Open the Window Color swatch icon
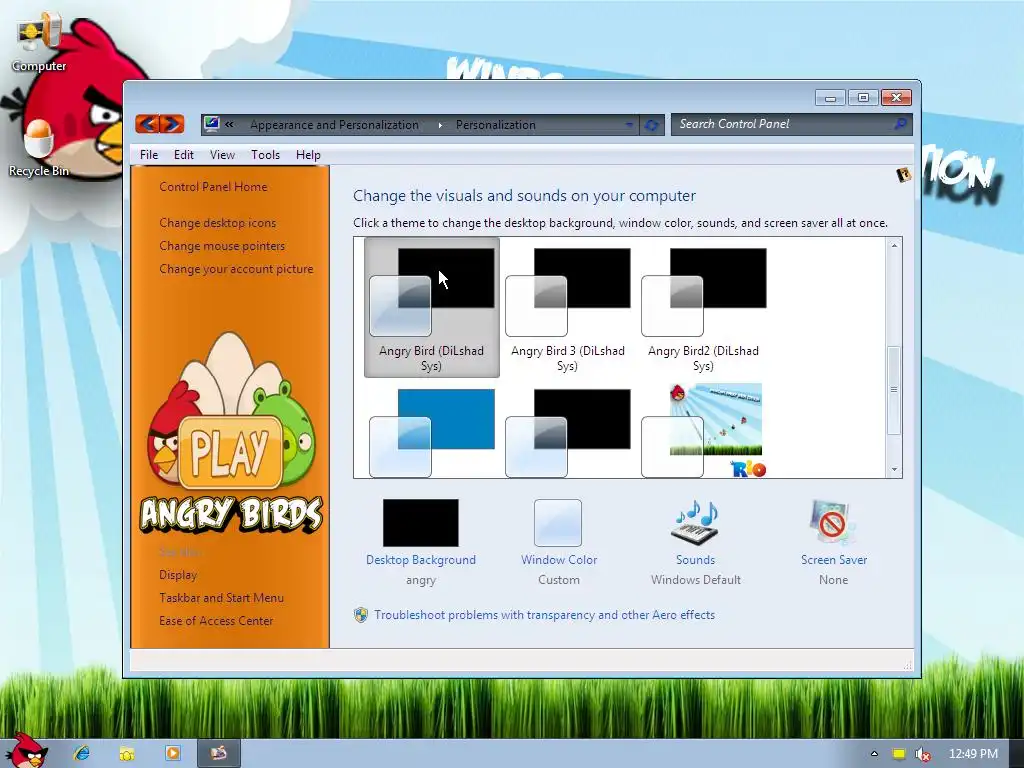 click(558, 522)
